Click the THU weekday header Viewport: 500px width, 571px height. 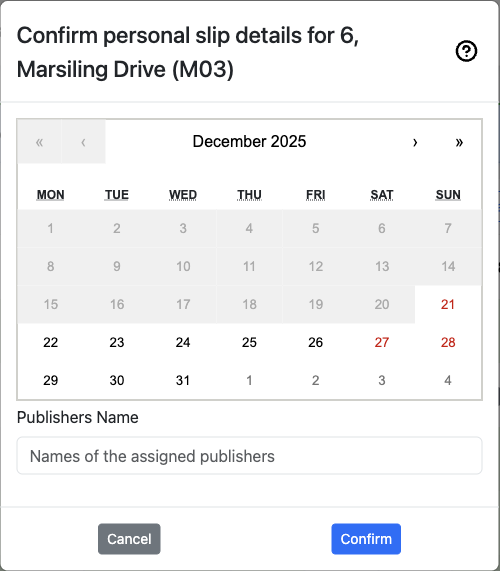[x=249, y=195]
